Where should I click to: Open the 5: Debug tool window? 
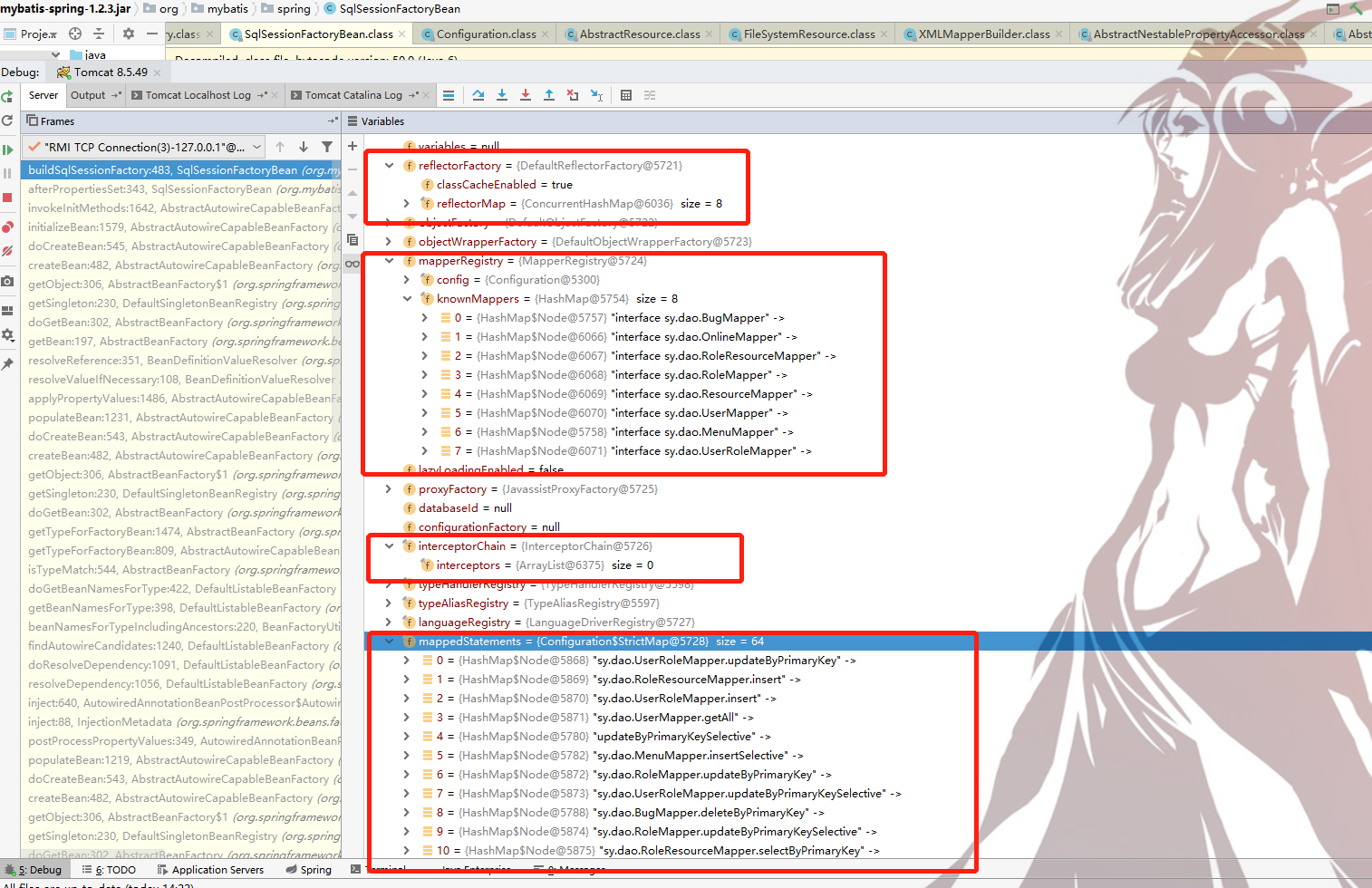pos(34,870)
